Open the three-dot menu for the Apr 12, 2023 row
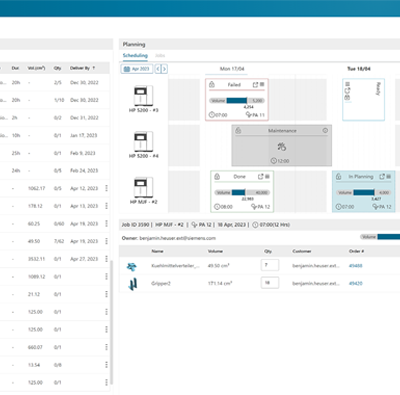Screen dimensions: 400x395 [106, 188]
